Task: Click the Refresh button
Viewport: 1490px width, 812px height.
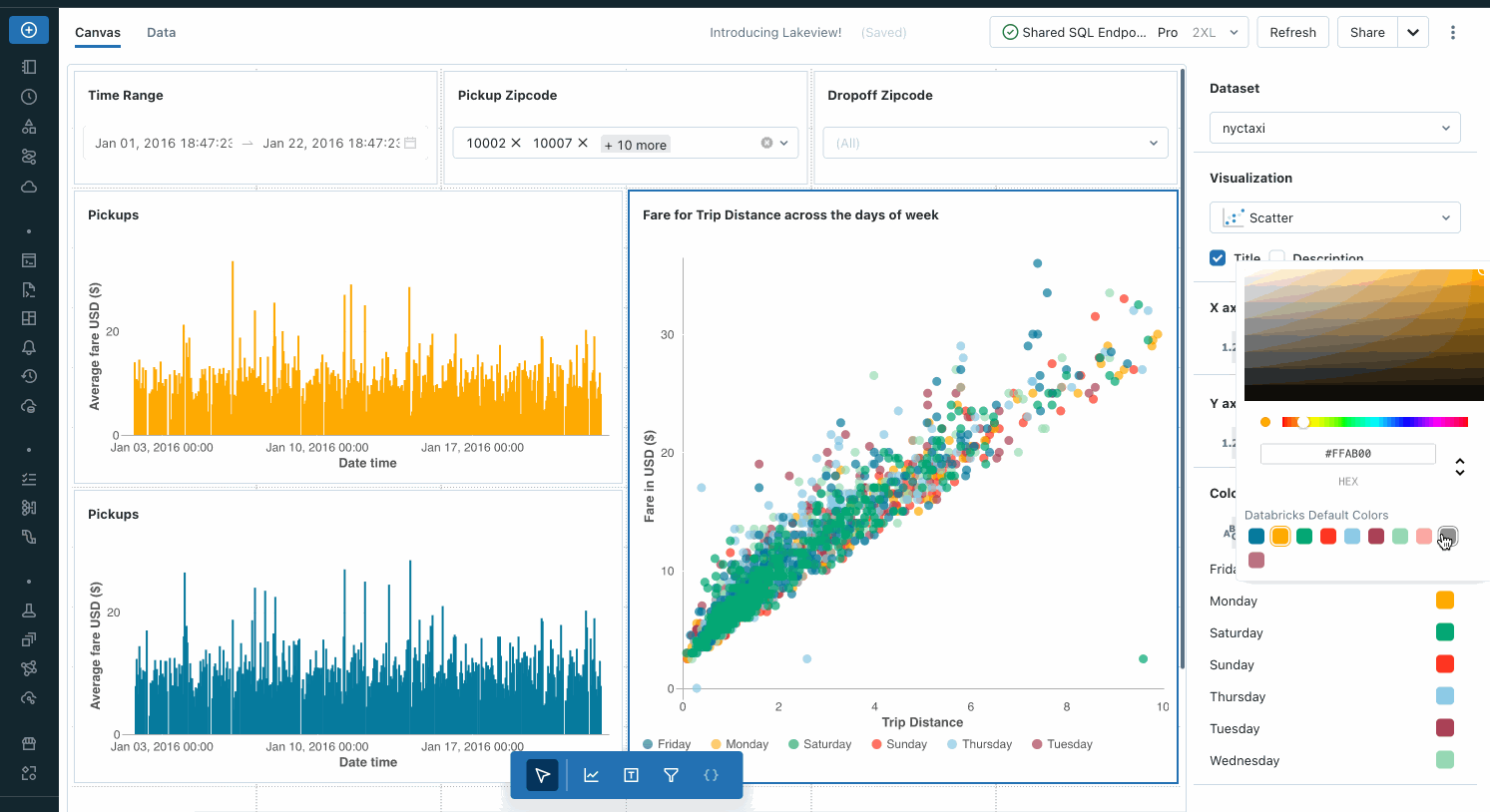Action: coord(1292,32)
